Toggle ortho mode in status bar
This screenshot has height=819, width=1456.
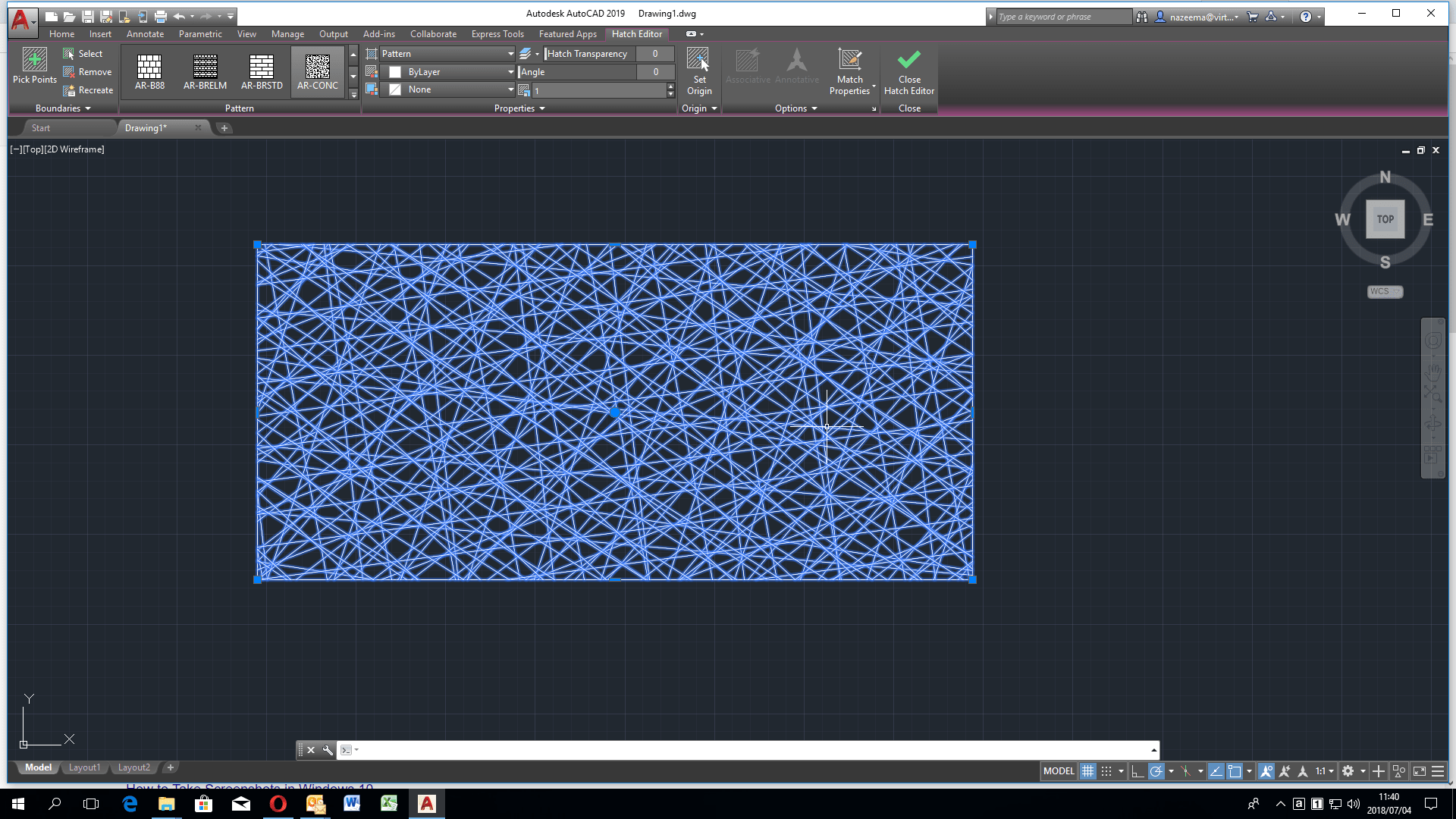1137,771
